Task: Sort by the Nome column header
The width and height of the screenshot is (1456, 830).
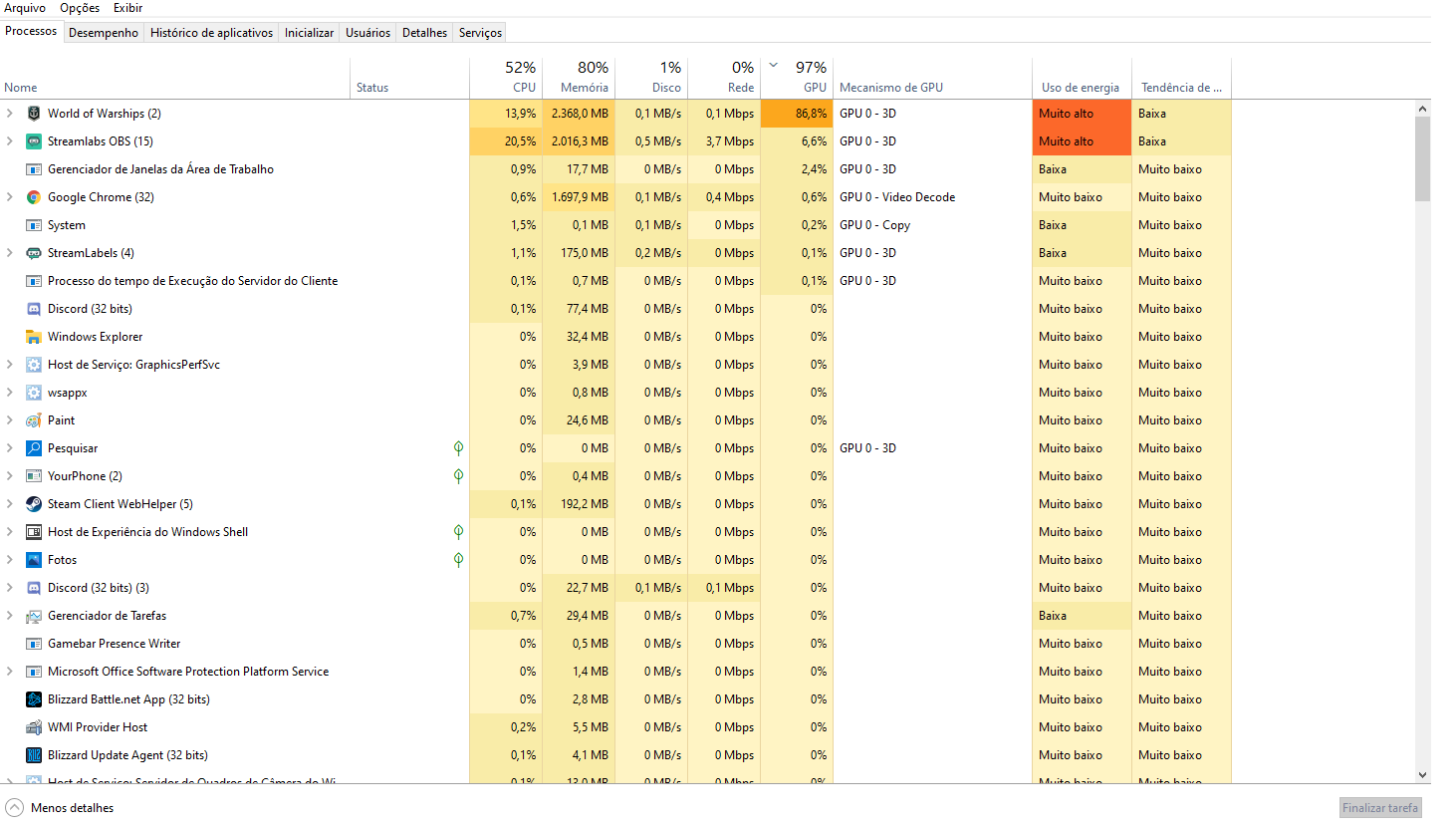Action: click(x=175, y=78)
